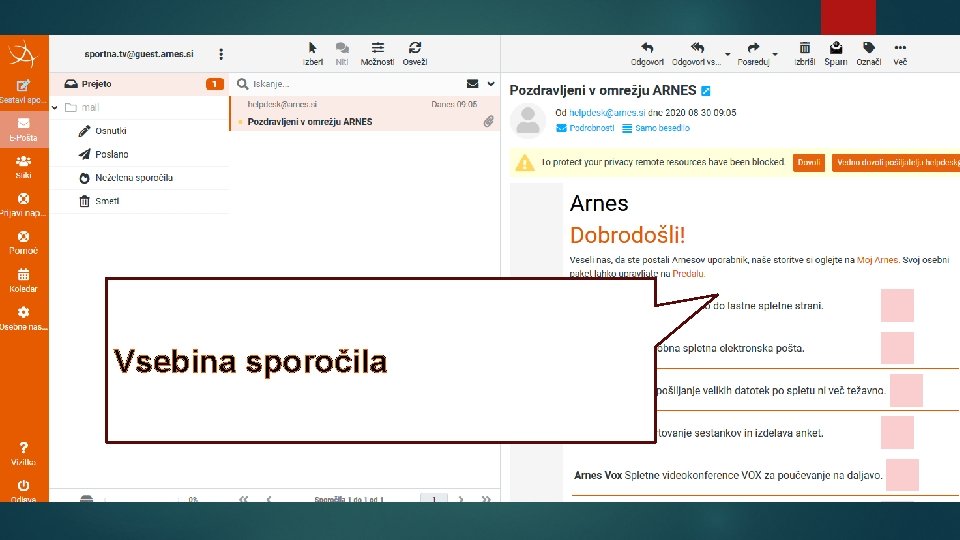Click Vedno dovoli pošiljatelju button
This screenshot has width=960, height=540.
tap(896, 162)
